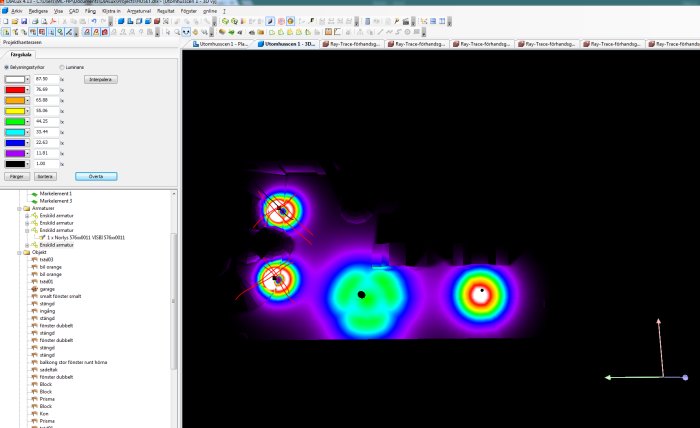Collapse the Armaturer folder in tree
Screen dimensions: 700x428
[20, 208]
